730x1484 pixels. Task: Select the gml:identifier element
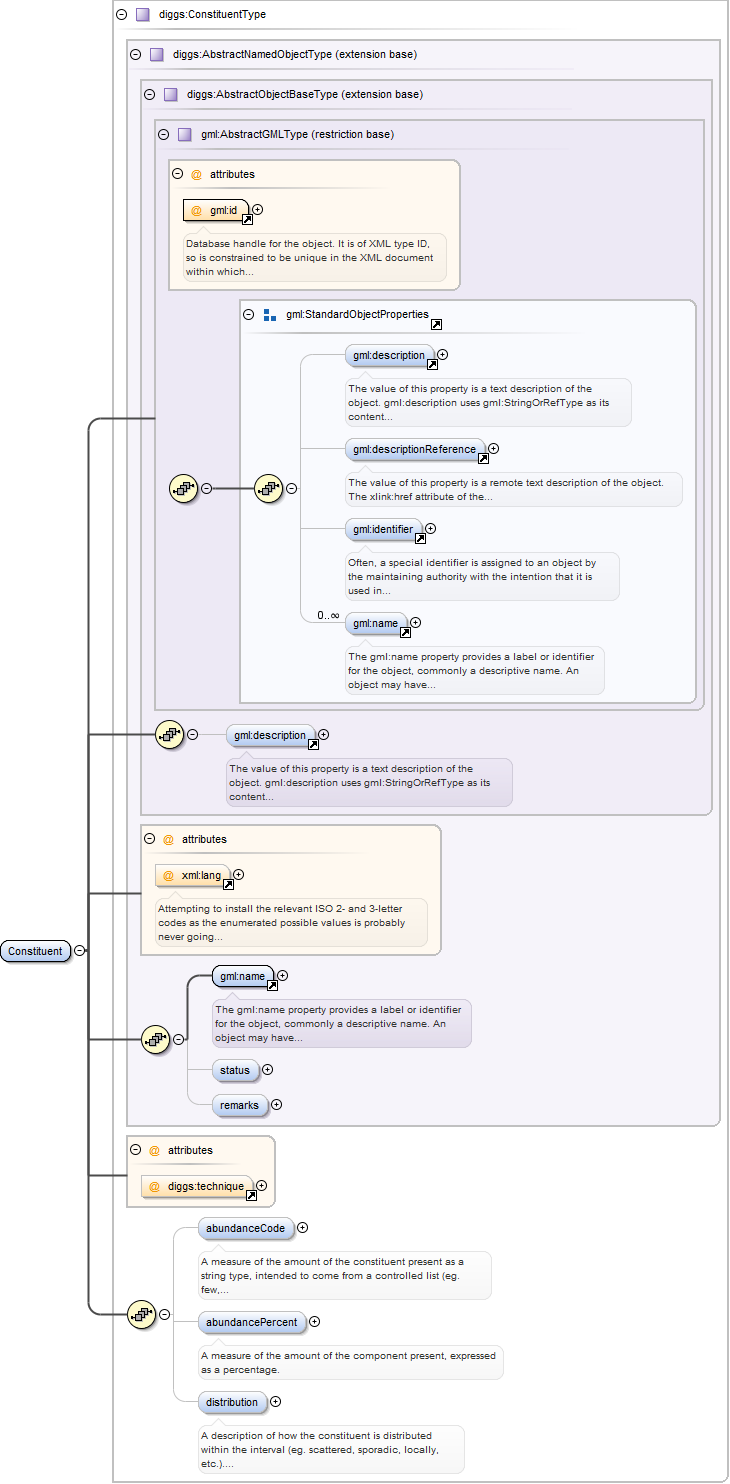click(380, 529)
